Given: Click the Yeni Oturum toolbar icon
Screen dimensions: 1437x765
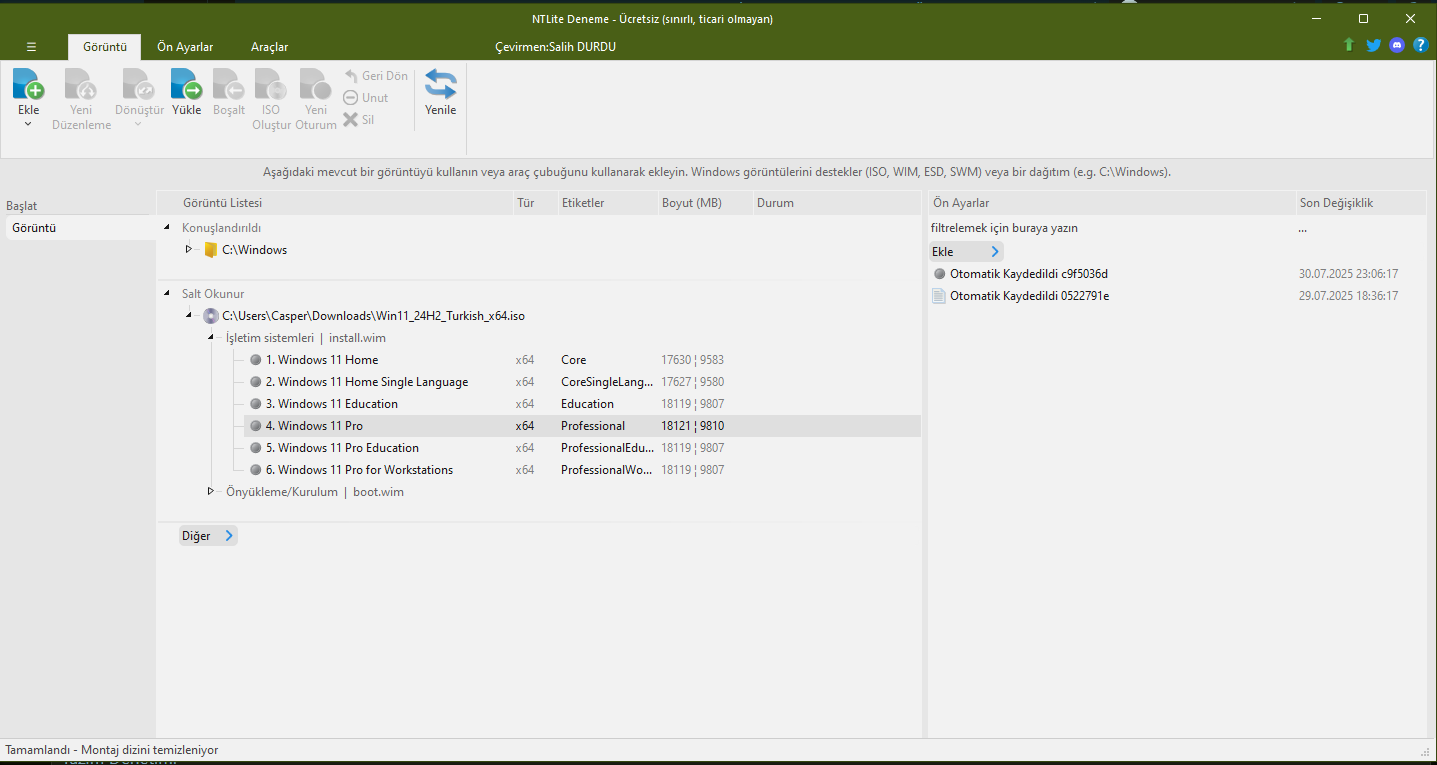Looking at the screenshot, I should click(x=315, y=84).
